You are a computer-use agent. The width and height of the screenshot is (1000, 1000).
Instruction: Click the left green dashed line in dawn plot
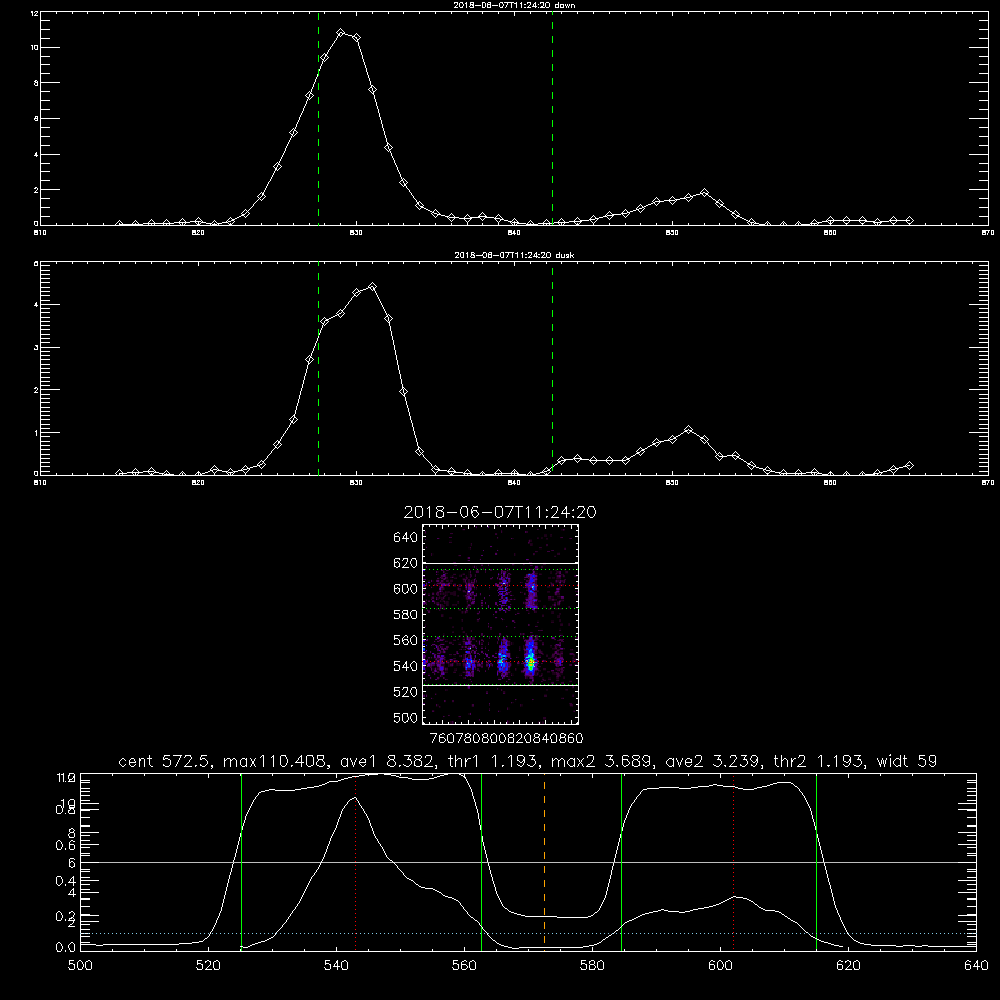pyautogui.click(x=318, y=118)
